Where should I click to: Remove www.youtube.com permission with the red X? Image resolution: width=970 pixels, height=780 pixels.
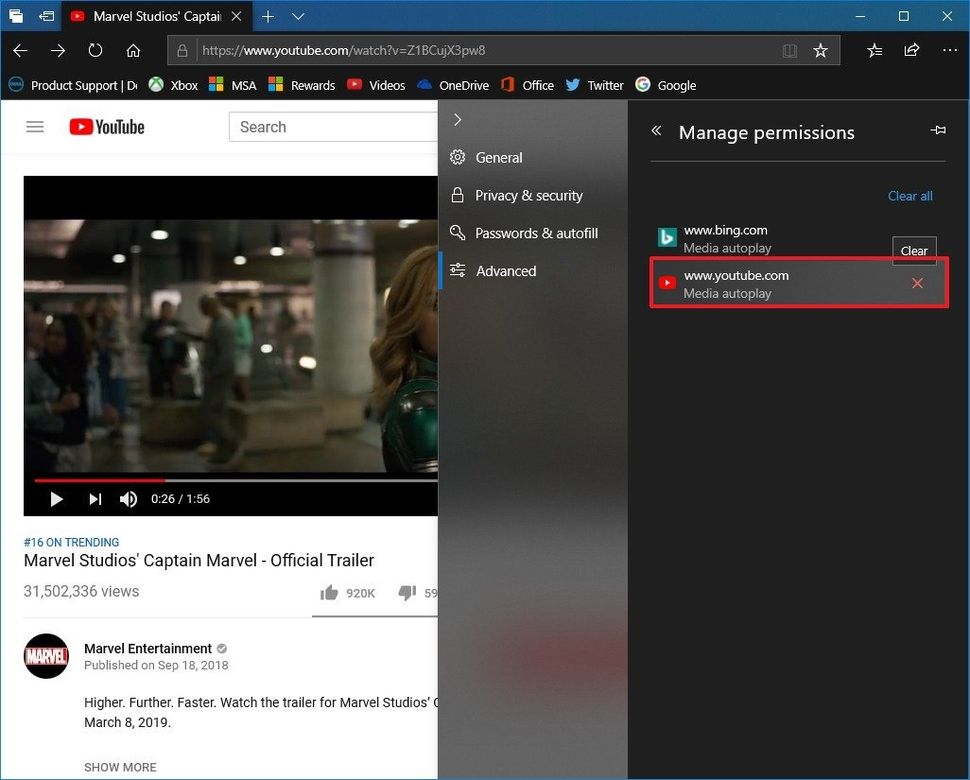point(917,283)
